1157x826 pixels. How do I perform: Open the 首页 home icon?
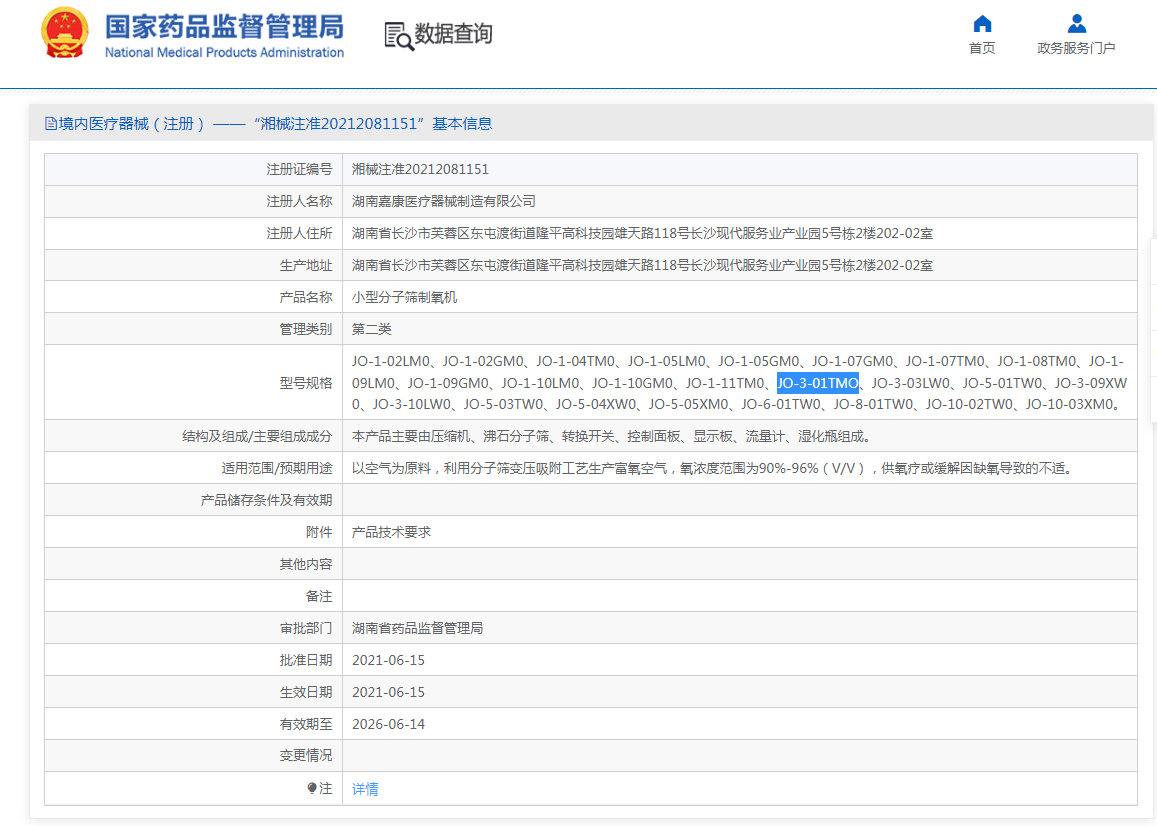point(982,24)
